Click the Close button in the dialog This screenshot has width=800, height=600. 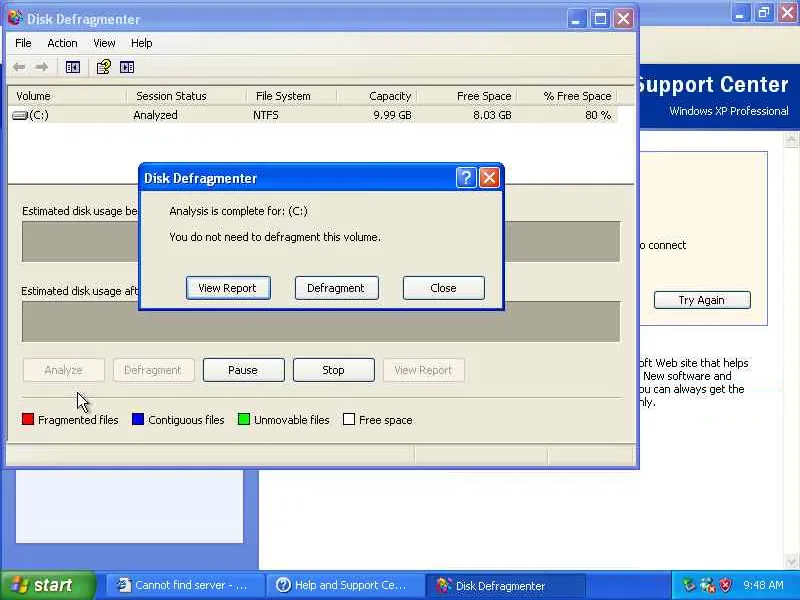coord(443,288)
